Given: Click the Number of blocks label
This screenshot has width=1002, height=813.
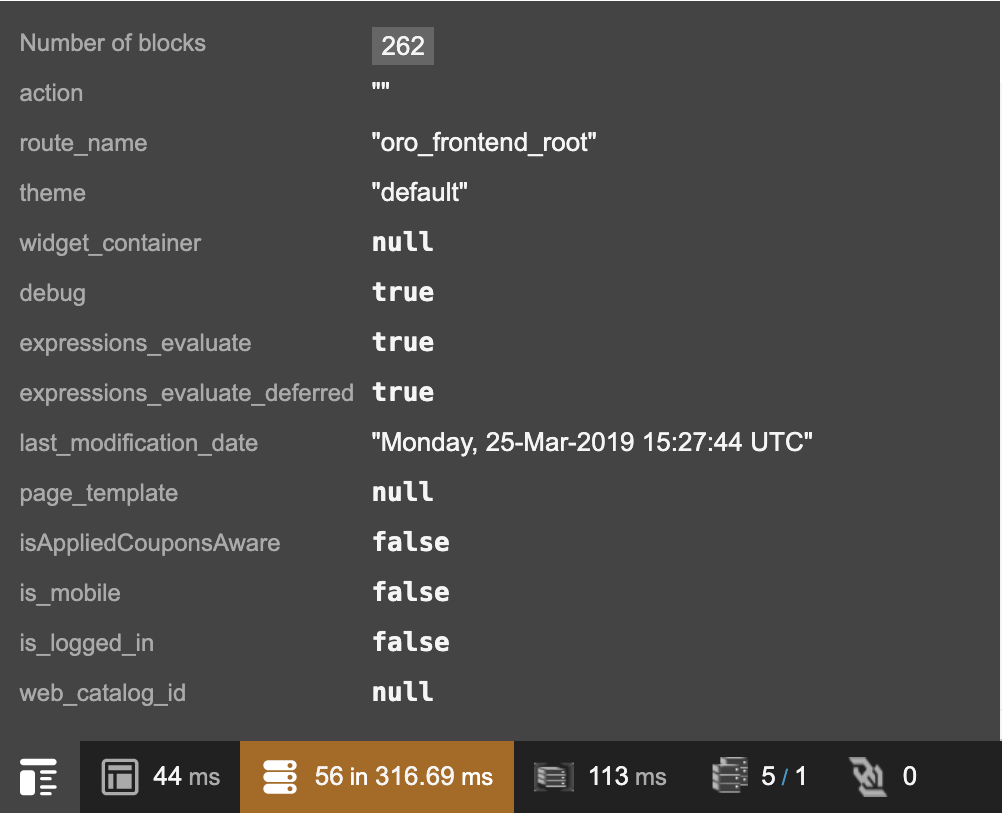Looking at the screenshot, I should (113, 43).
